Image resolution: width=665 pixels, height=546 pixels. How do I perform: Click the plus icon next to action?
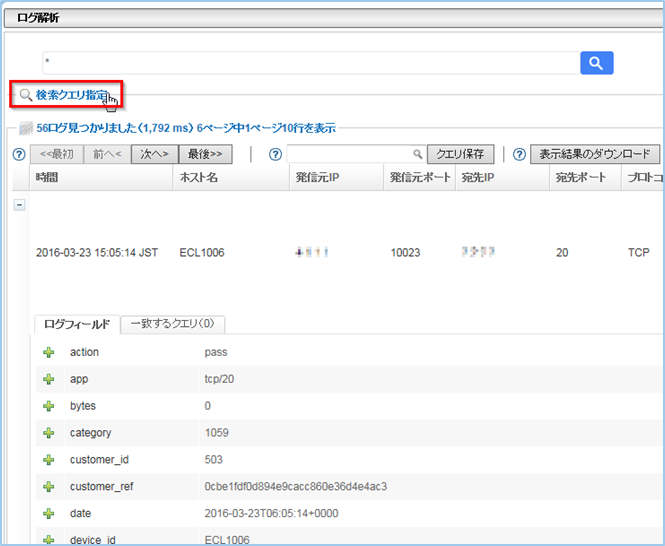pos(48,352)
